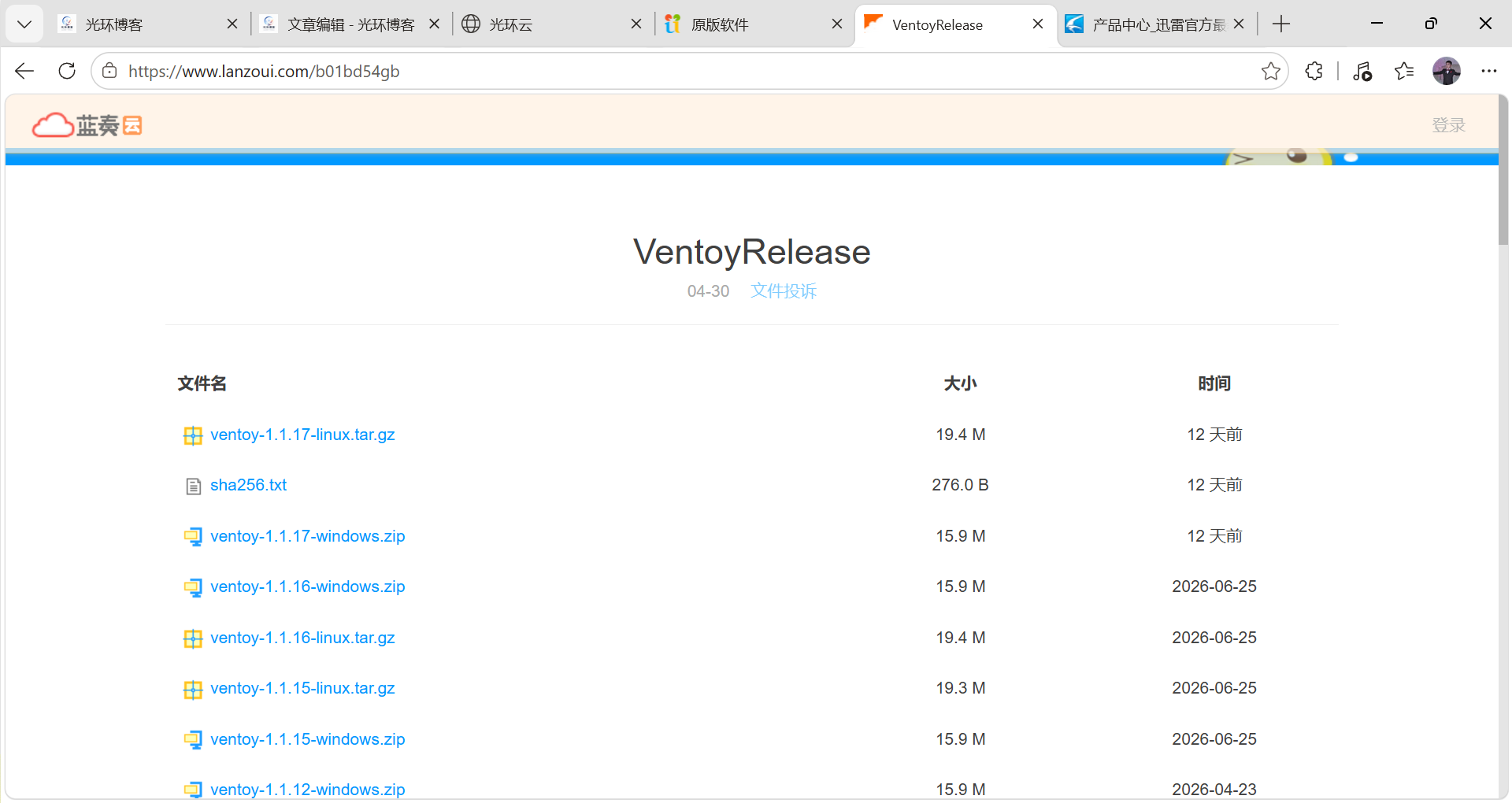Click the ventoy-1.1.16-linux.tar.gz file icon

point(193,638)
